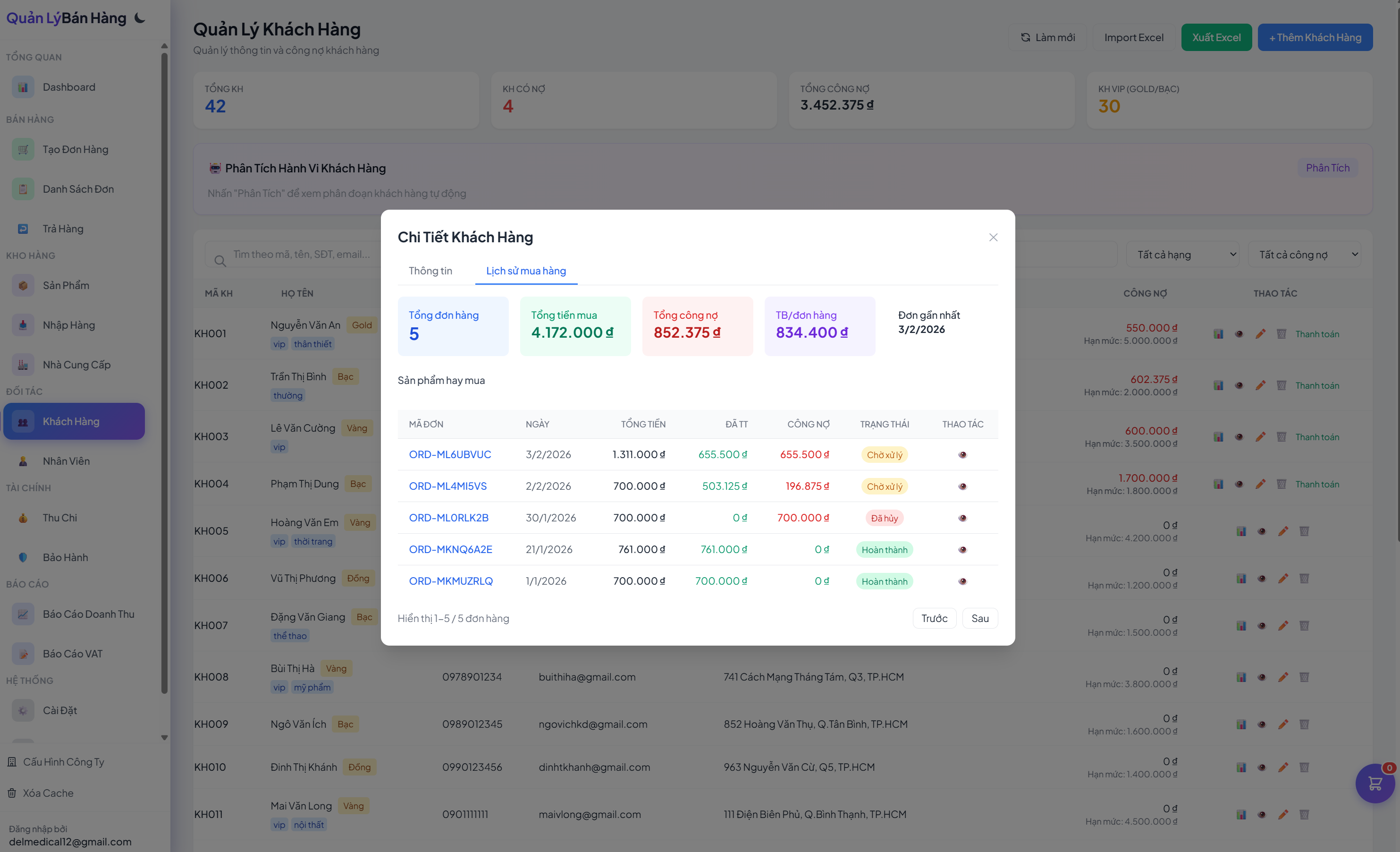
Task: View order ORD-MKNQ6A2E eye icon
Action: (962, 550)
